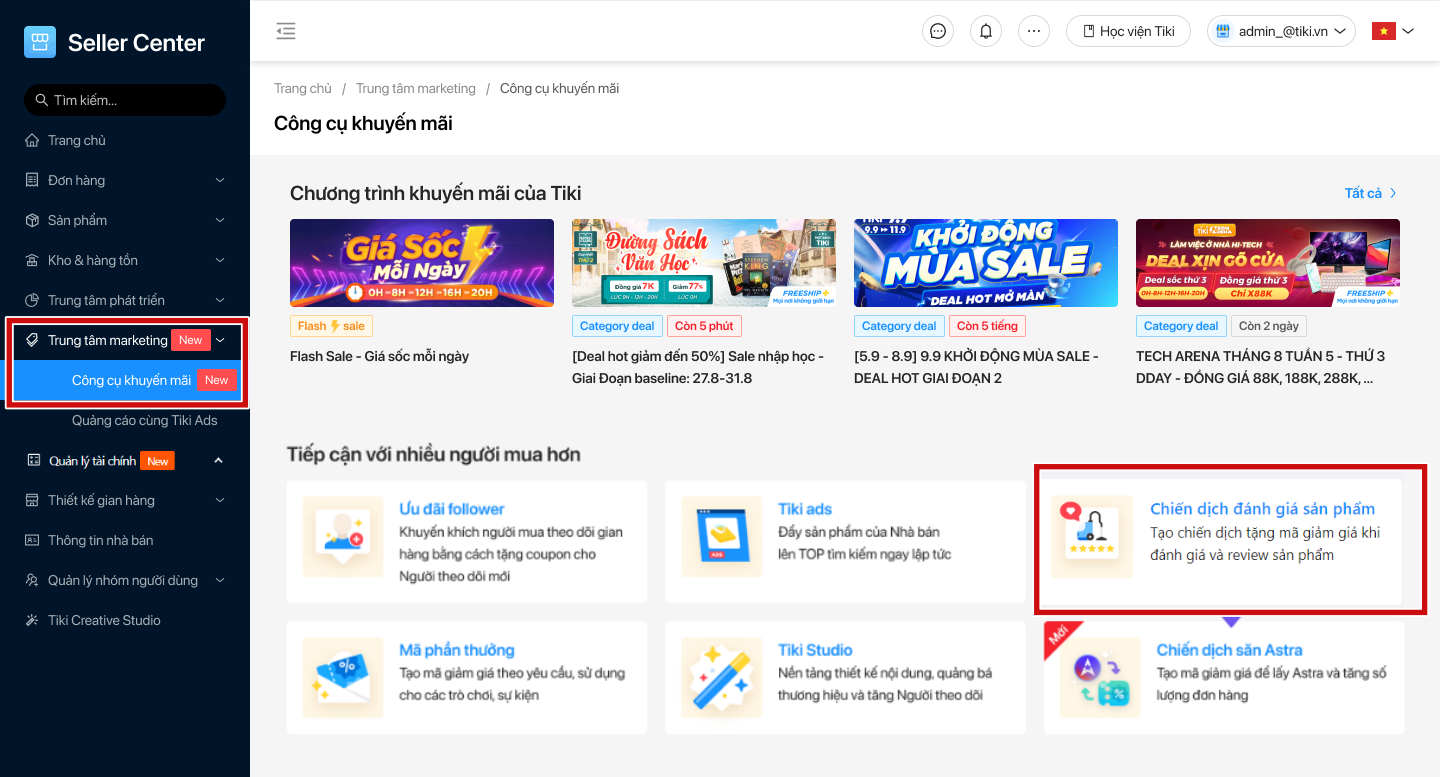Open the Ưu đãi follower title link
1440x777 pixels.
coord(452,509)
